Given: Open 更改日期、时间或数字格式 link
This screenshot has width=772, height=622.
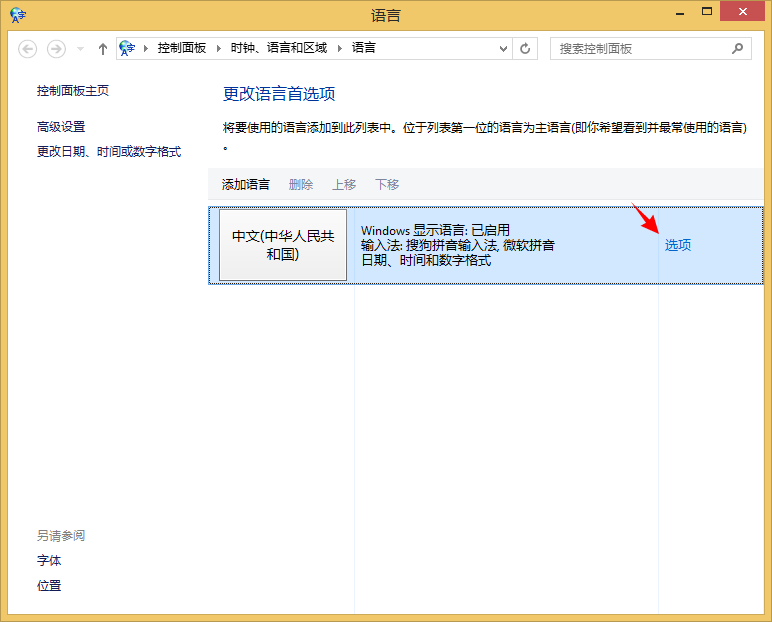Looking at the screenshot, I should pos(109,151).
